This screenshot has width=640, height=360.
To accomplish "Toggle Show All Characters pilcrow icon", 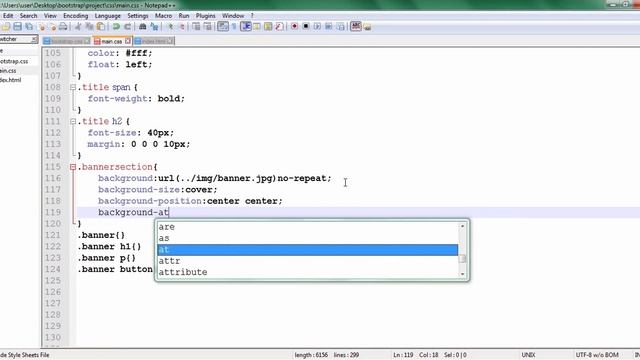I will coord(234,27).
